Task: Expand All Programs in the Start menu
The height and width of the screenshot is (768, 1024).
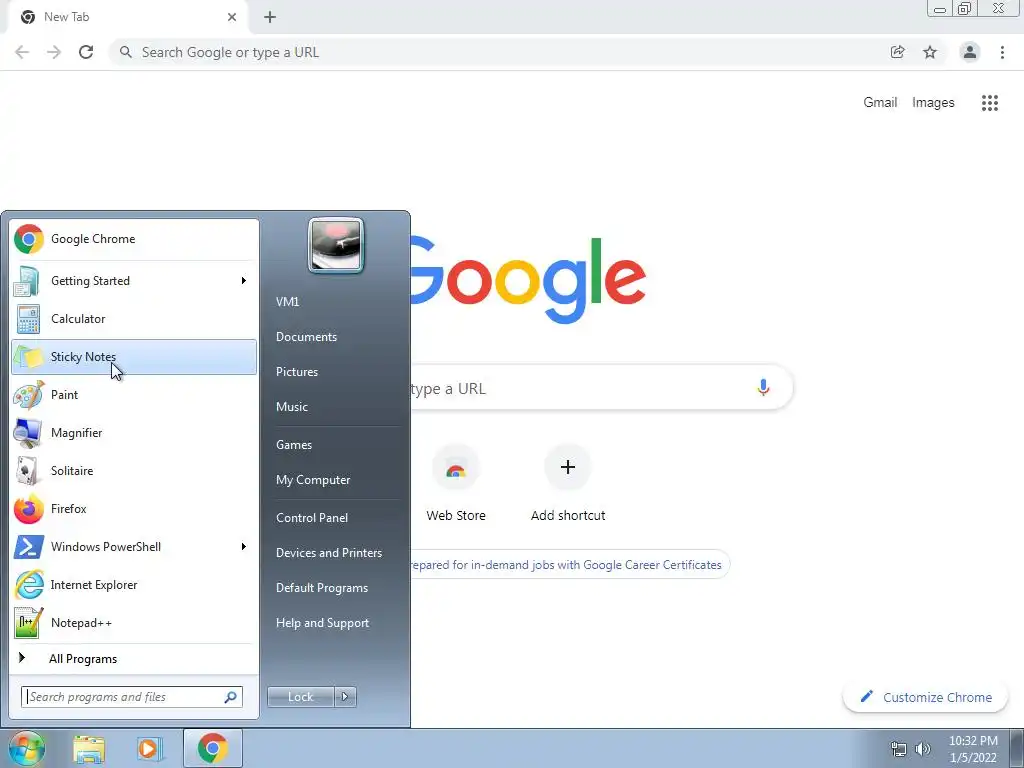Action: 134,659
